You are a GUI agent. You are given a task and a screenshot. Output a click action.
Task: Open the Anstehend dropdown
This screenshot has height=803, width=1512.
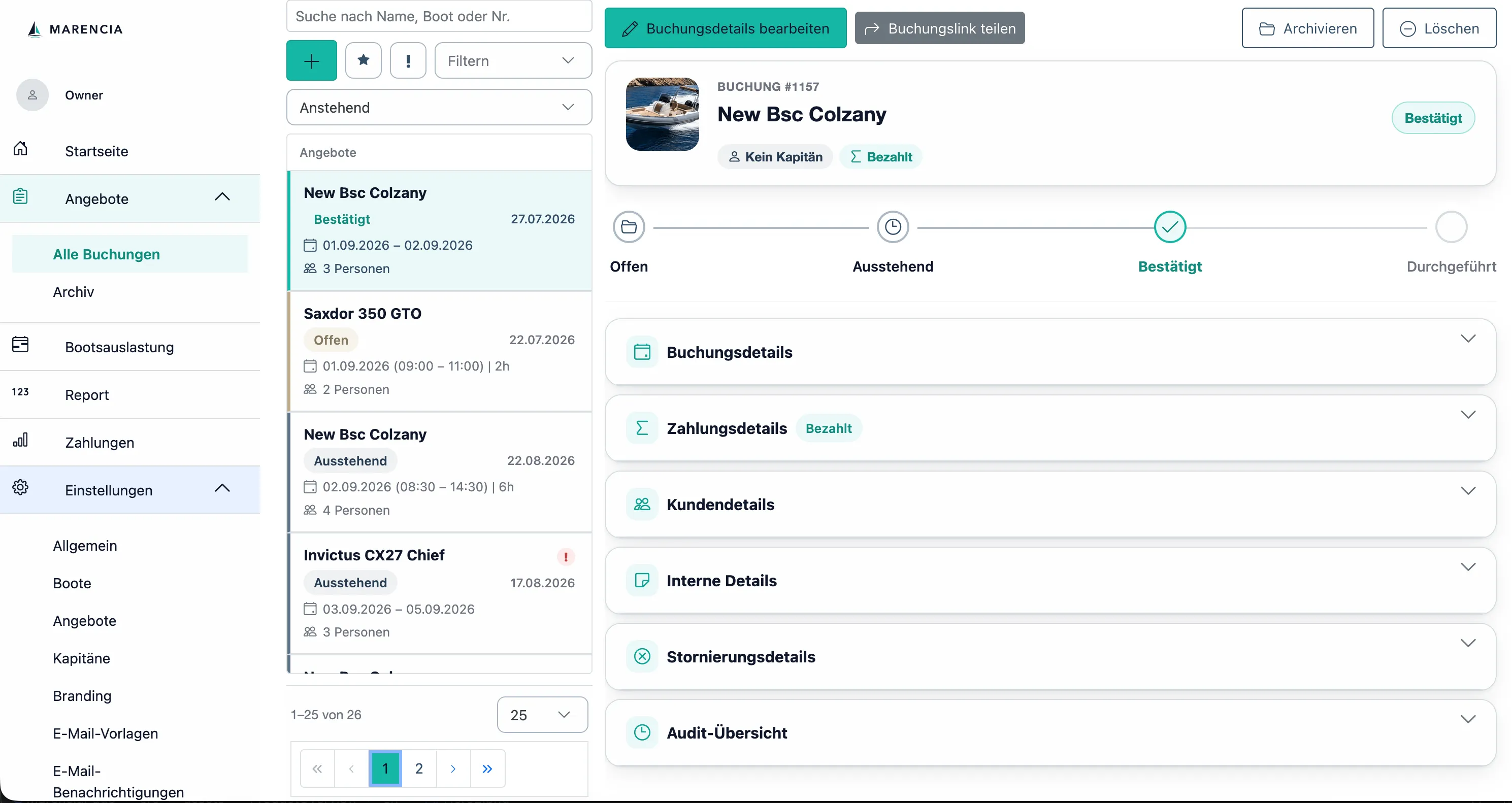pyautogui.click(x=439, y=108)
